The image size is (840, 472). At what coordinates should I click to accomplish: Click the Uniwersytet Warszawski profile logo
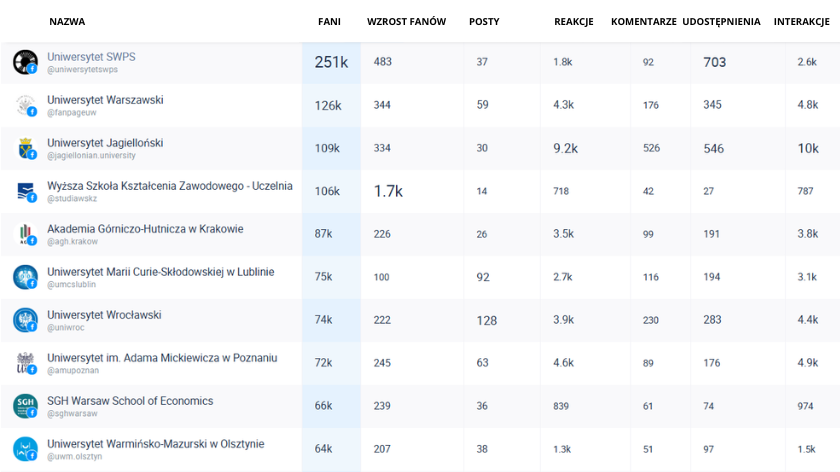coord(25,105)
